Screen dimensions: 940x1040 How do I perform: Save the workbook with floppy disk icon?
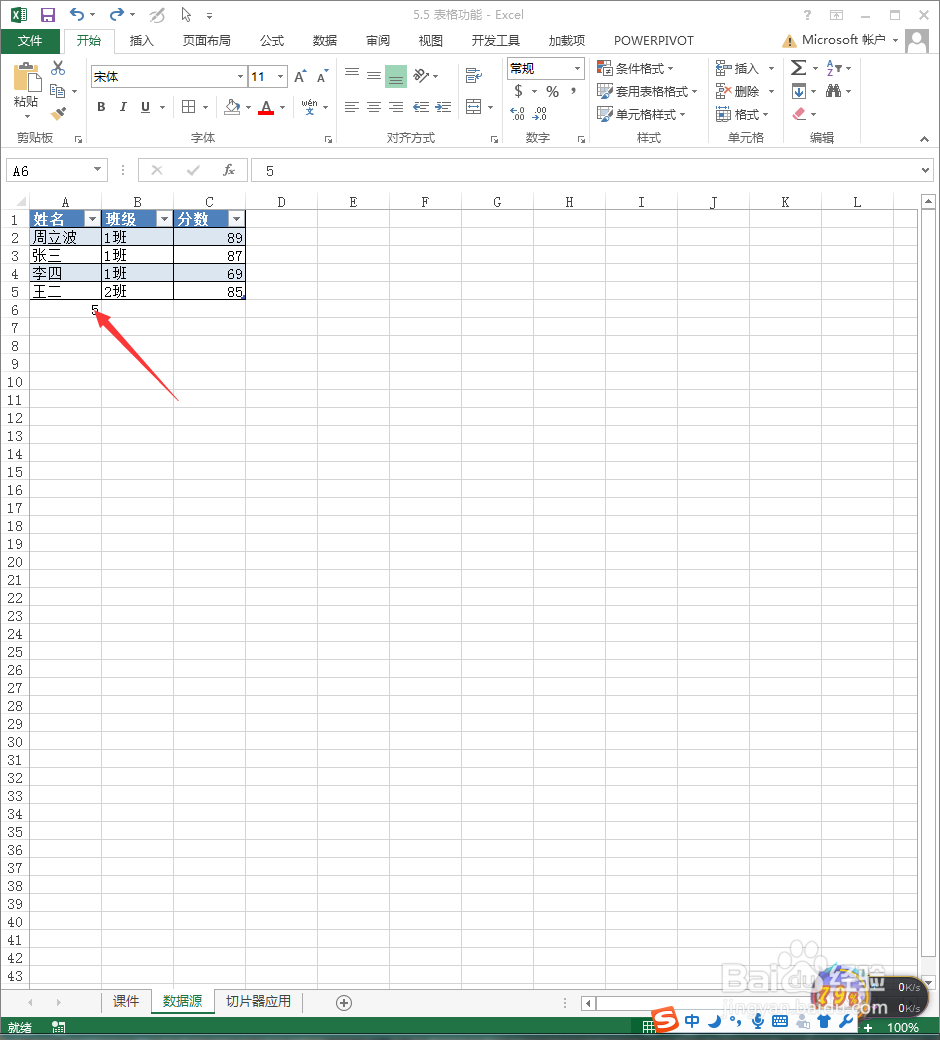point(48,15)
